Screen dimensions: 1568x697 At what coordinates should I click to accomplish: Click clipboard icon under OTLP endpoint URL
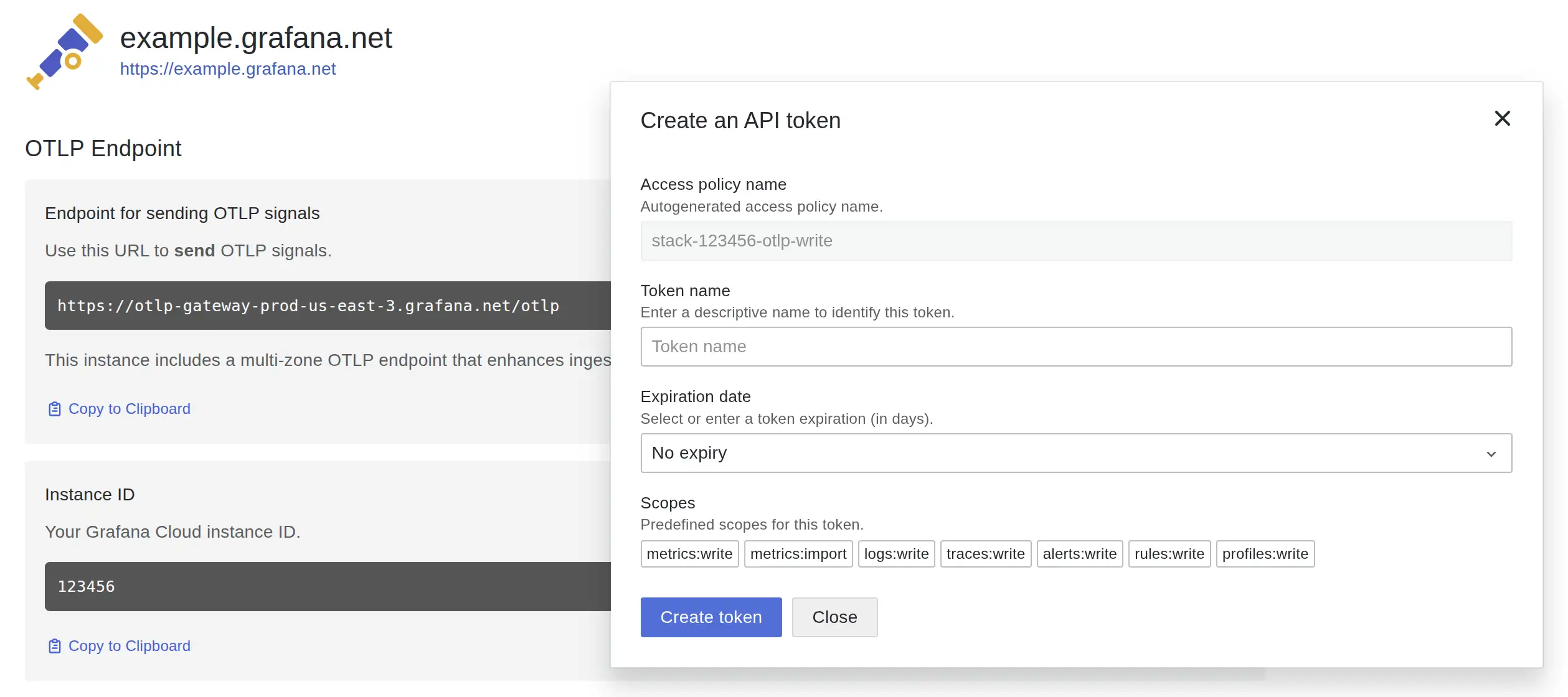55,409
